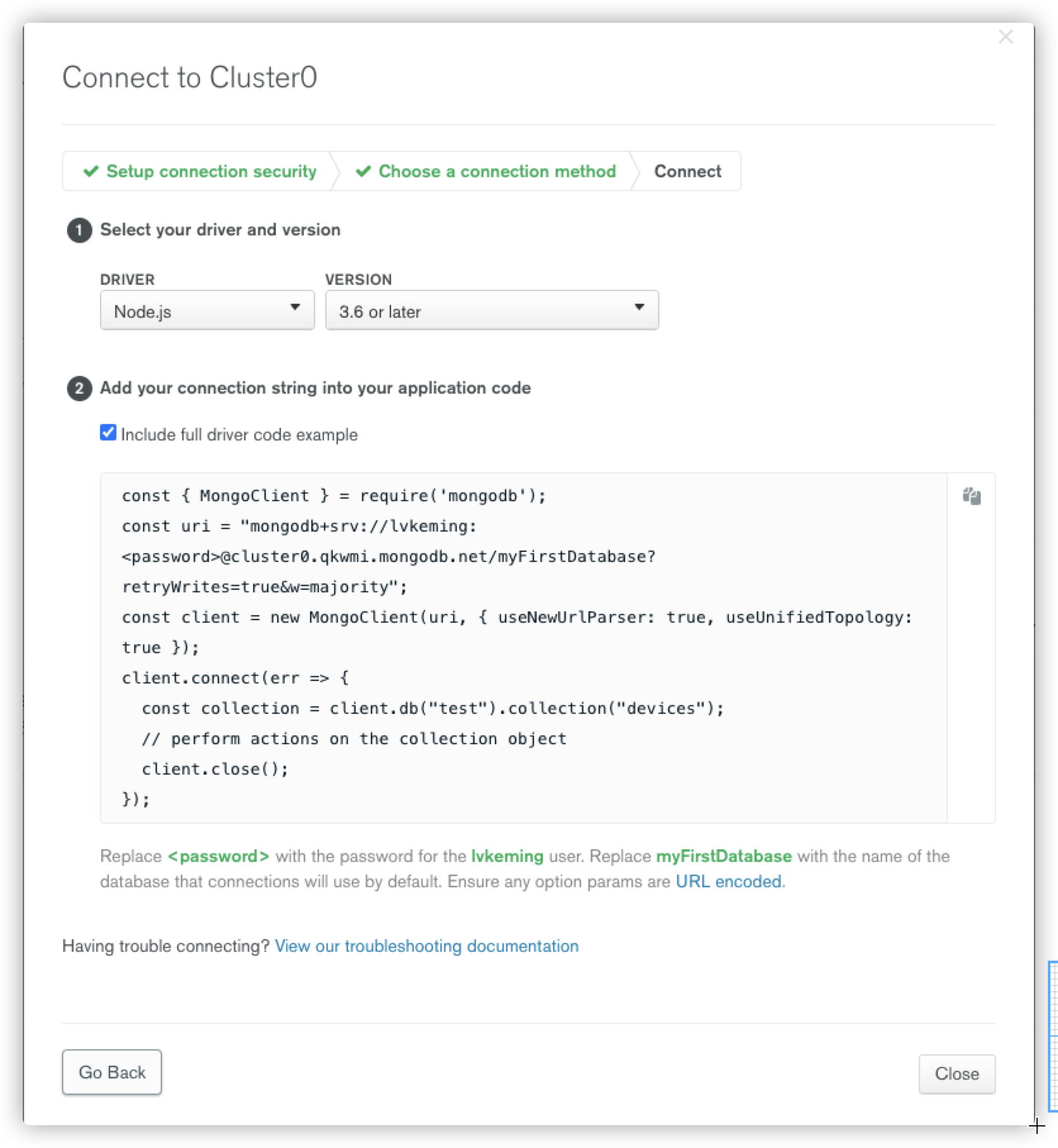Click the Close button
1058x1148 pixels.
(956, 1074)
